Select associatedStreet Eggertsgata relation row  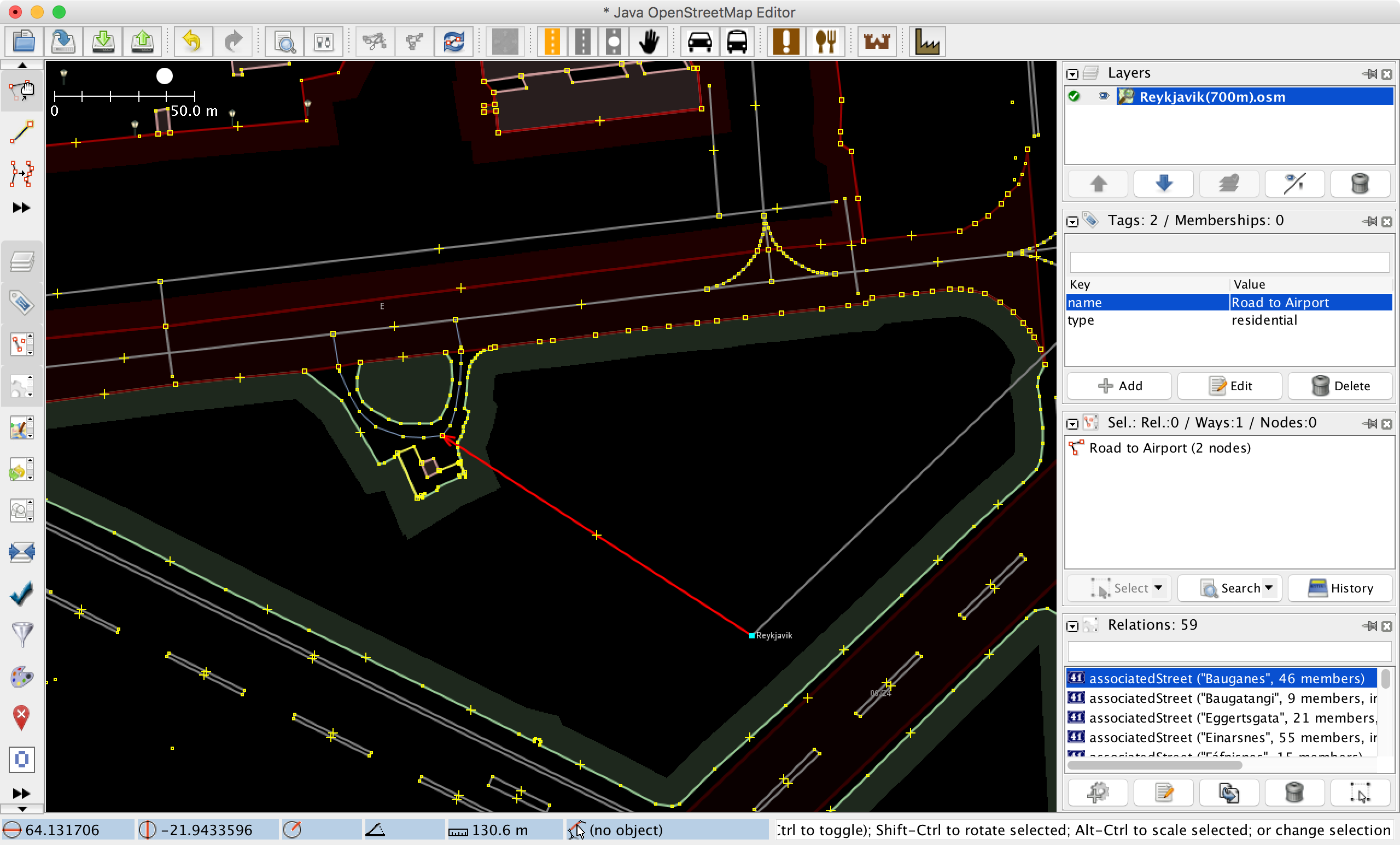pyautogui.click(x=1221, y=718)
